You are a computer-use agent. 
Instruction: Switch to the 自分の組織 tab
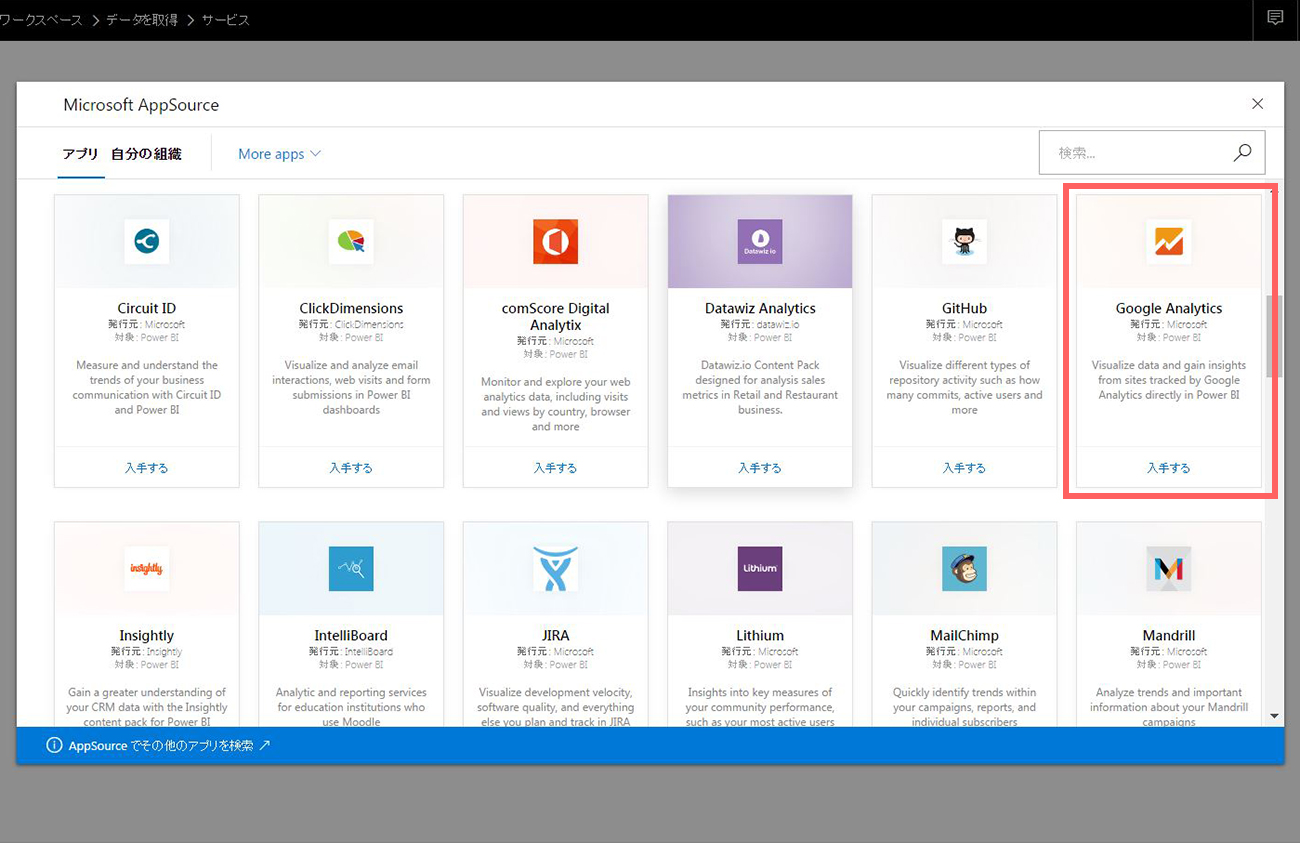(x=146, y=154)
